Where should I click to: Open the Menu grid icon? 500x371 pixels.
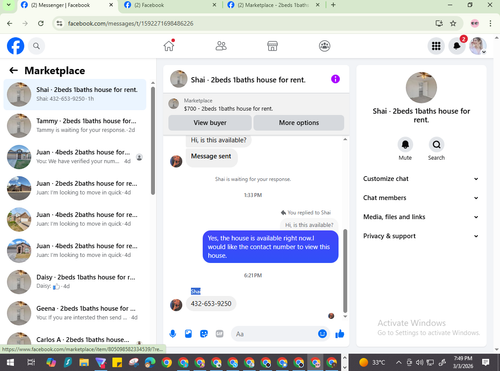click(x=436, y=46)
